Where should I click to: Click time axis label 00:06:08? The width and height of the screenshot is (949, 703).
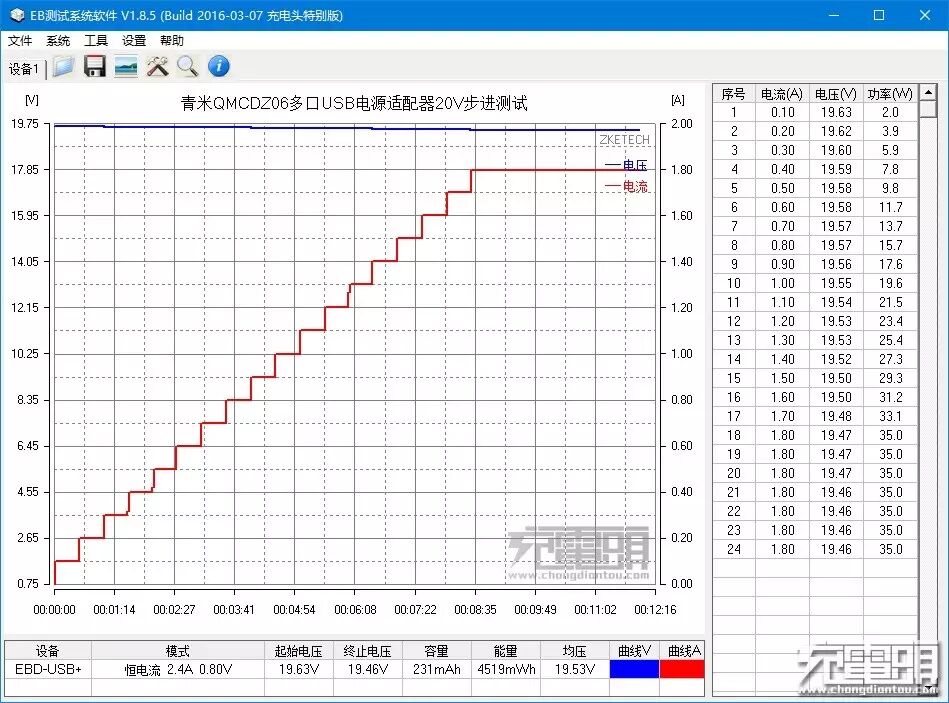(355, 610)
